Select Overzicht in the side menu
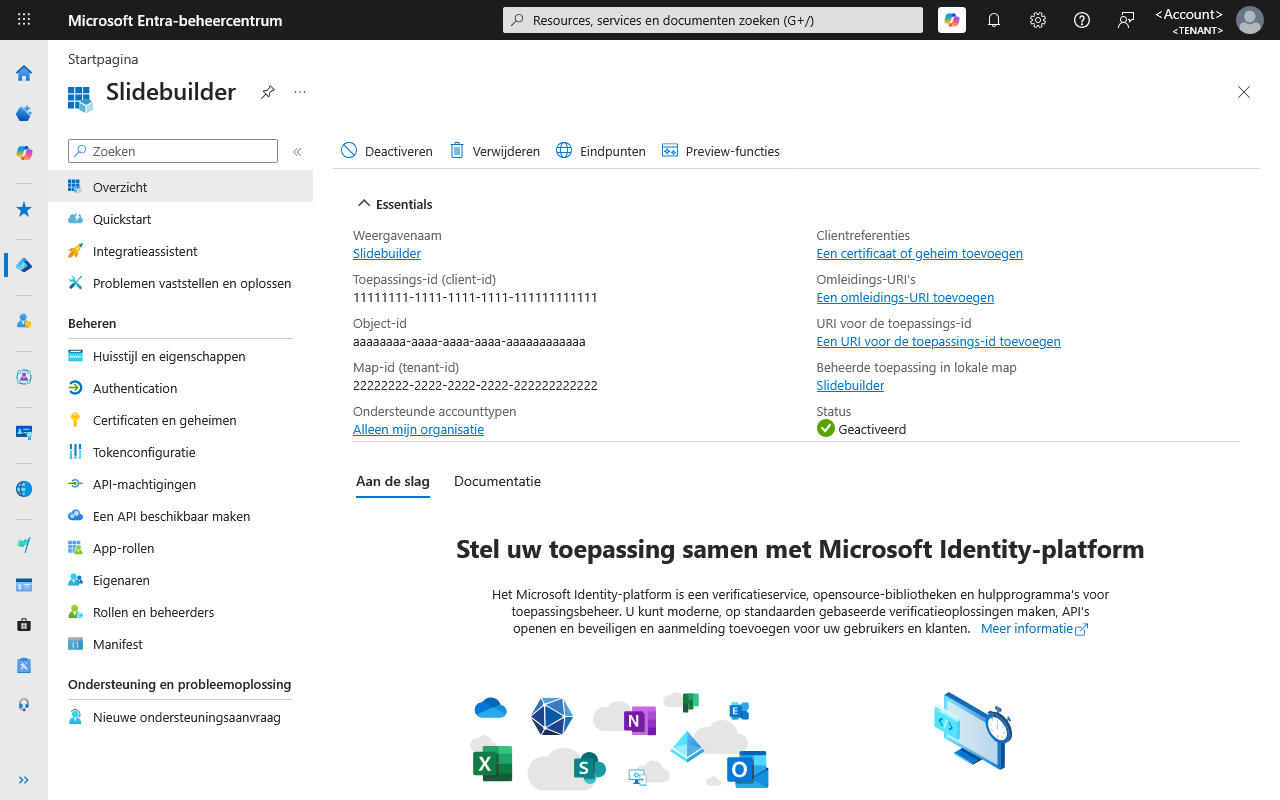Screen dimensions: 1280x800 [x=180, y=187]
